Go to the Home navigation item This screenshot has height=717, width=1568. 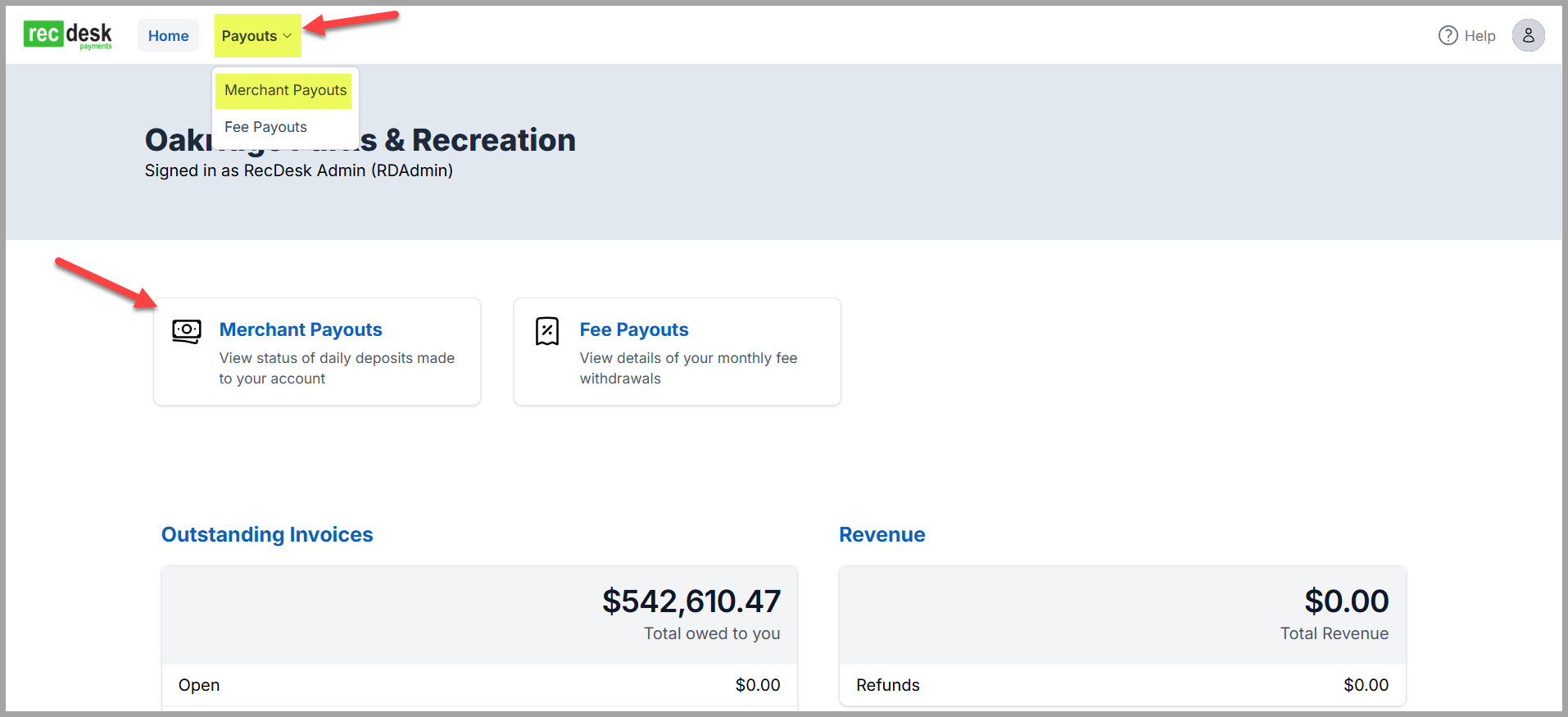click(x=168, y=35)
